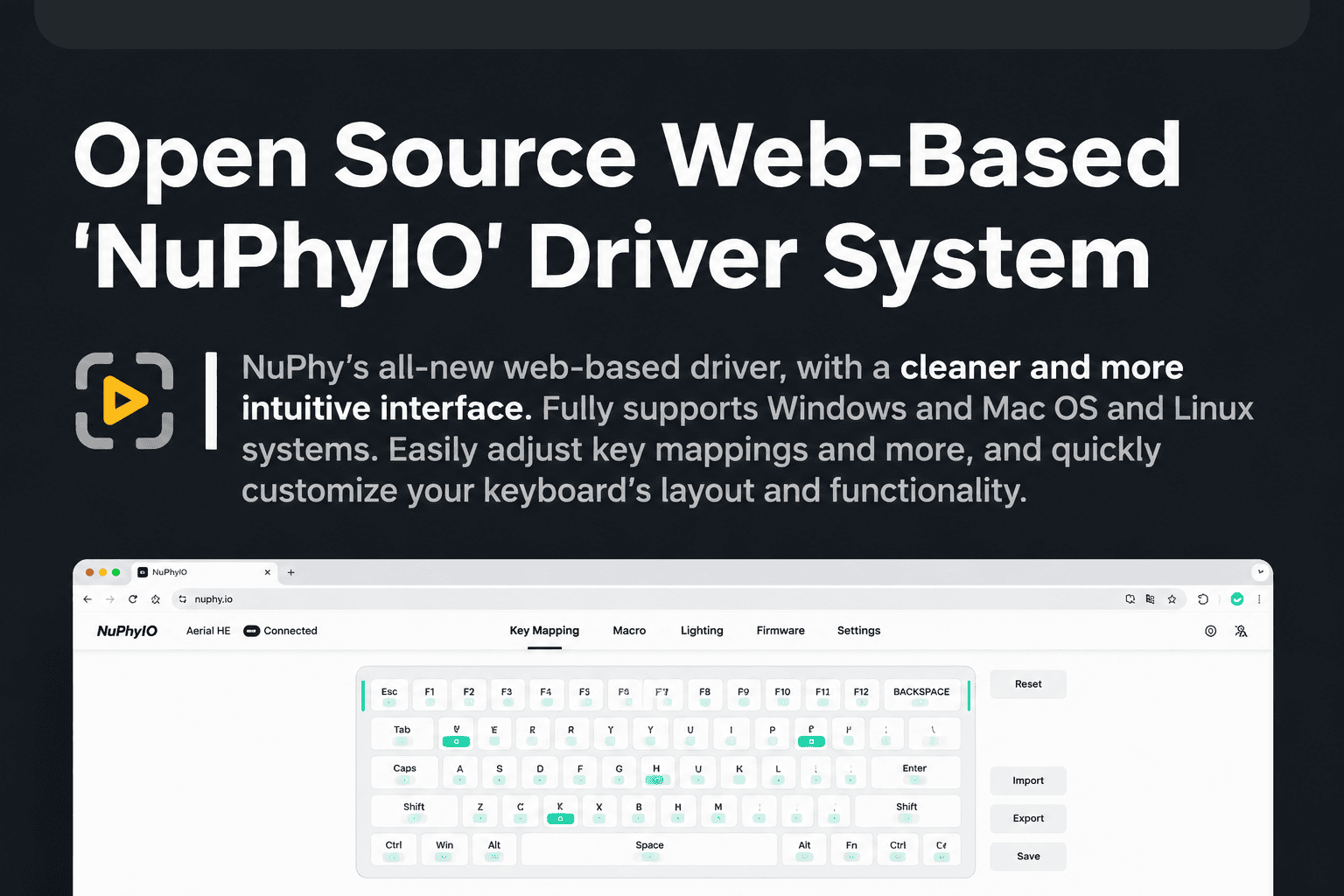Open the Settings tab
1344x896 pixels.
coord(858,631)
